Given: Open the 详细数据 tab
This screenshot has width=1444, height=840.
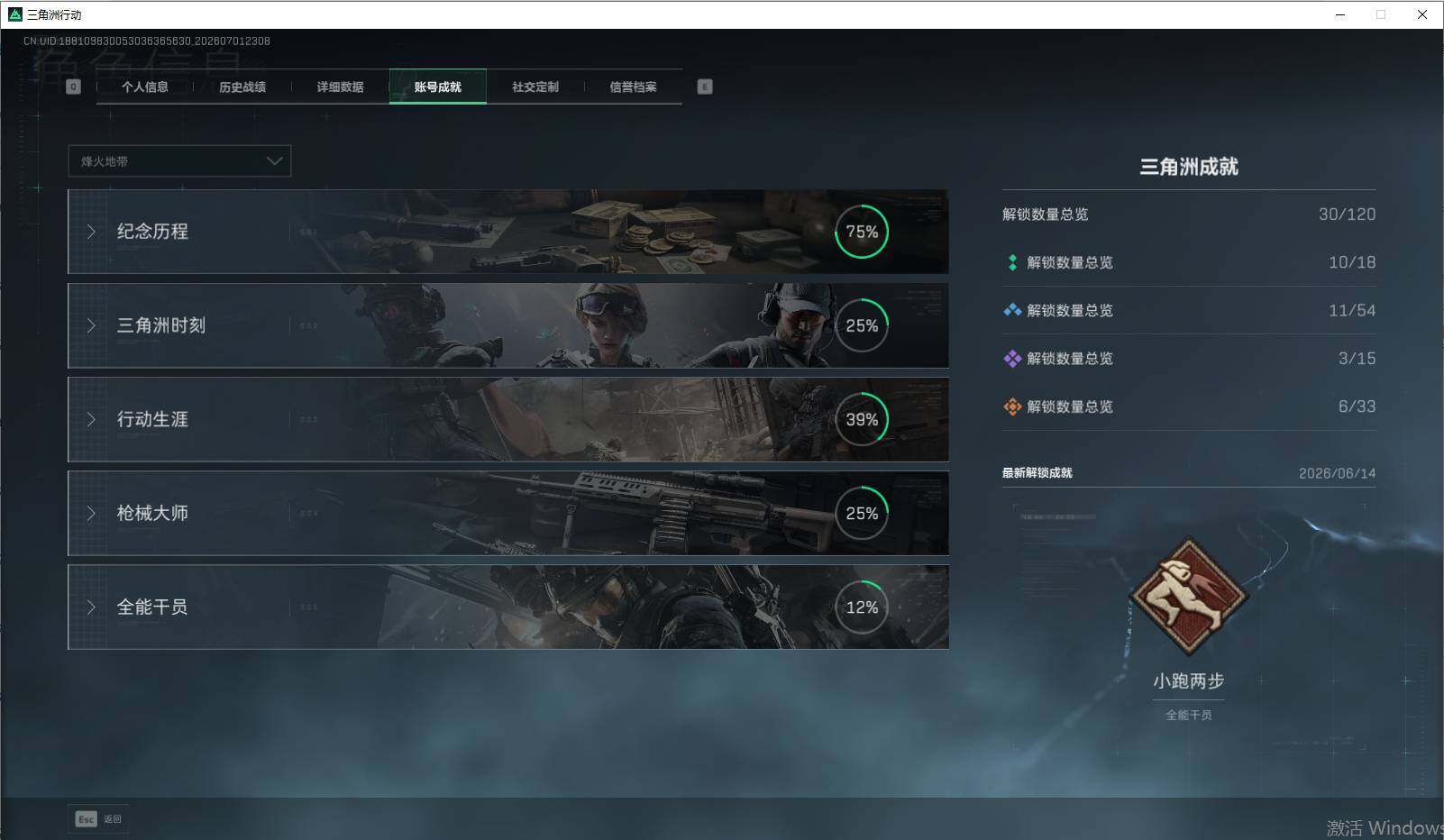Looking at the screenshot, I should [x=340, y=87].
